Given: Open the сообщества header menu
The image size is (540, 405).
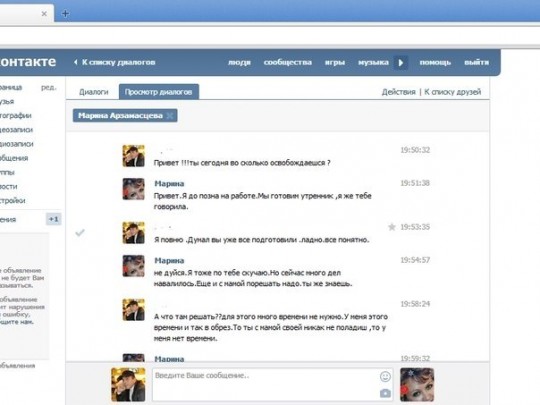Looking at the screenshot, I should click(x=288, y=62).
